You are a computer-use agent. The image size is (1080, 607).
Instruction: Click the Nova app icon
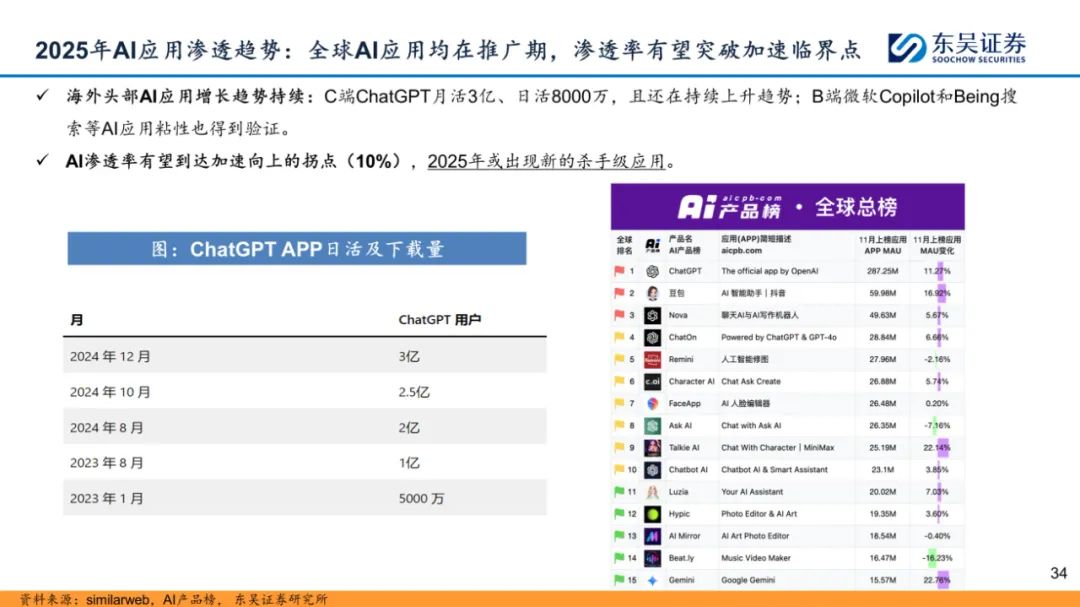pyautogui.click(x=652, y=316)
